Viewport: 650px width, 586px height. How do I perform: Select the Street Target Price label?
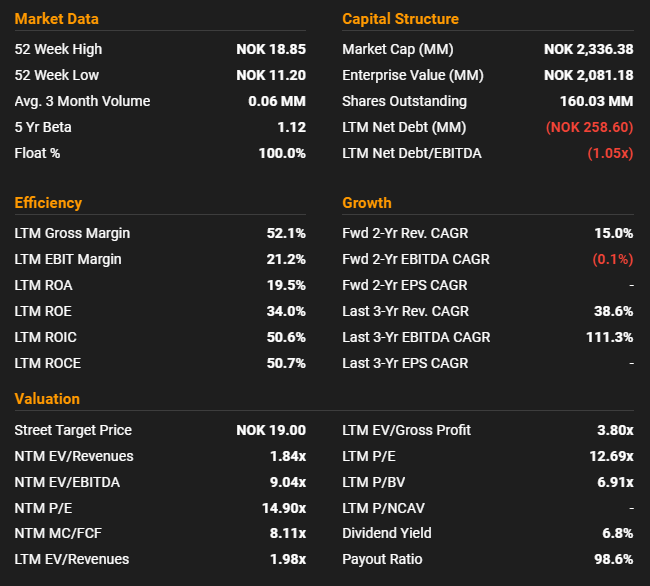coord(73,430)
